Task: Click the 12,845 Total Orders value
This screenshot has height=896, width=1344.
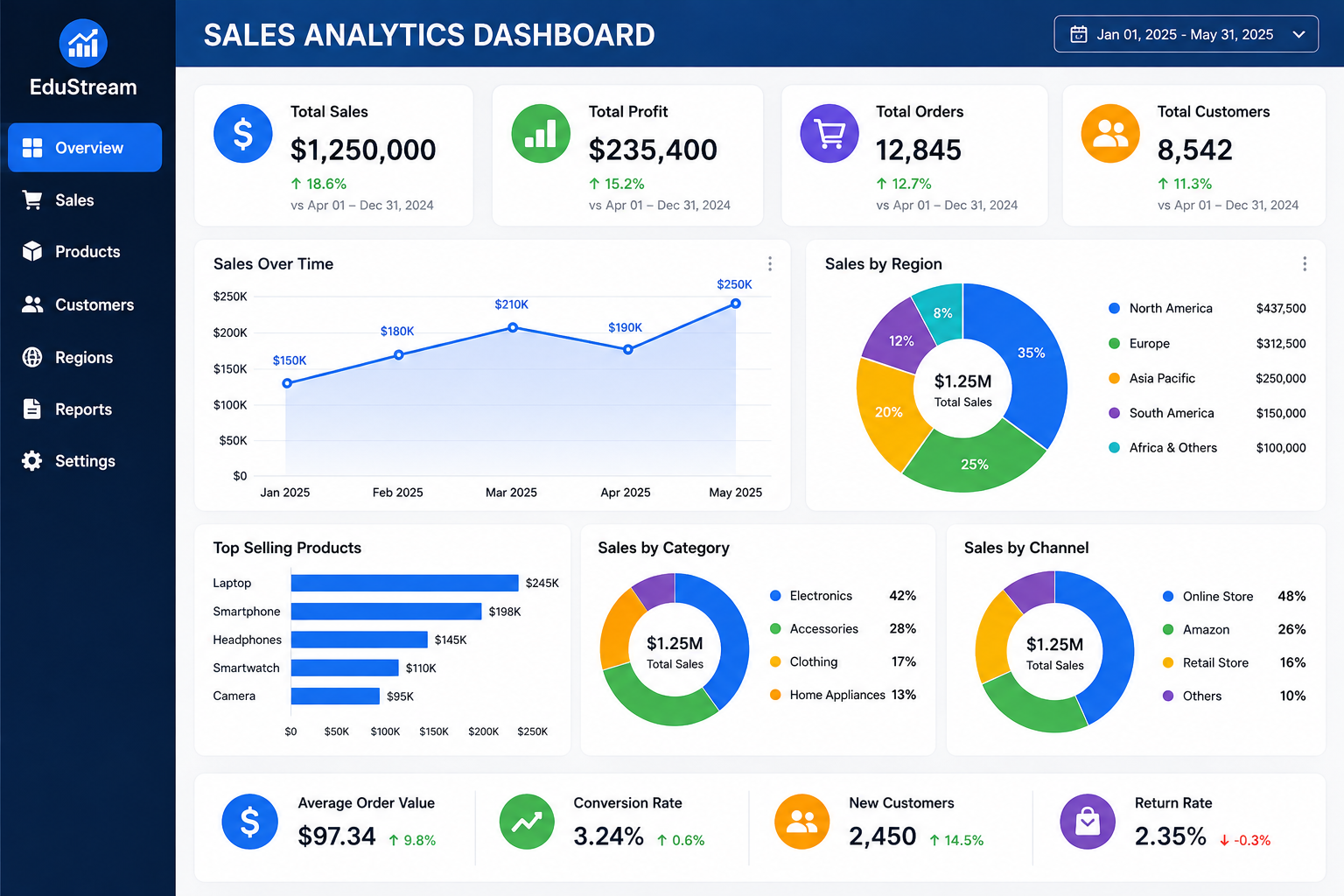Action: (x=919, y=150)
